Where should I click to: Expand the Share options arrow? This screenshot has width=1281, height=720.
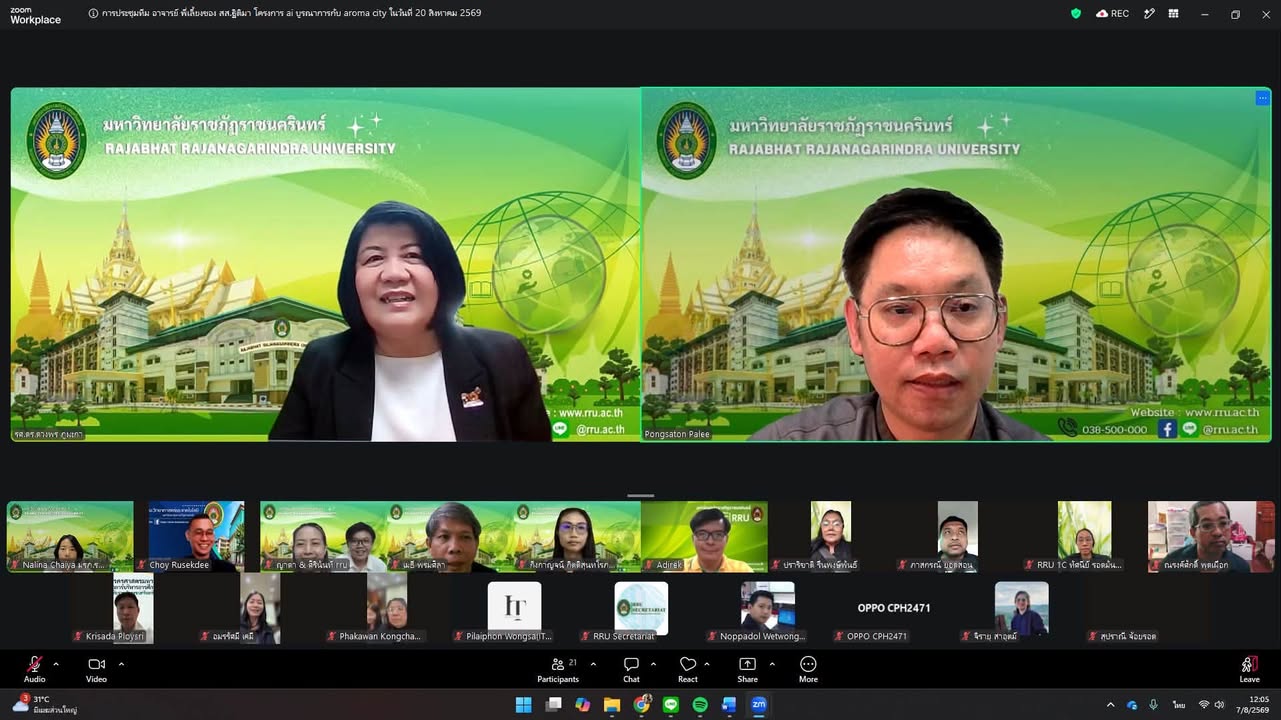click(x=772, y=664)
